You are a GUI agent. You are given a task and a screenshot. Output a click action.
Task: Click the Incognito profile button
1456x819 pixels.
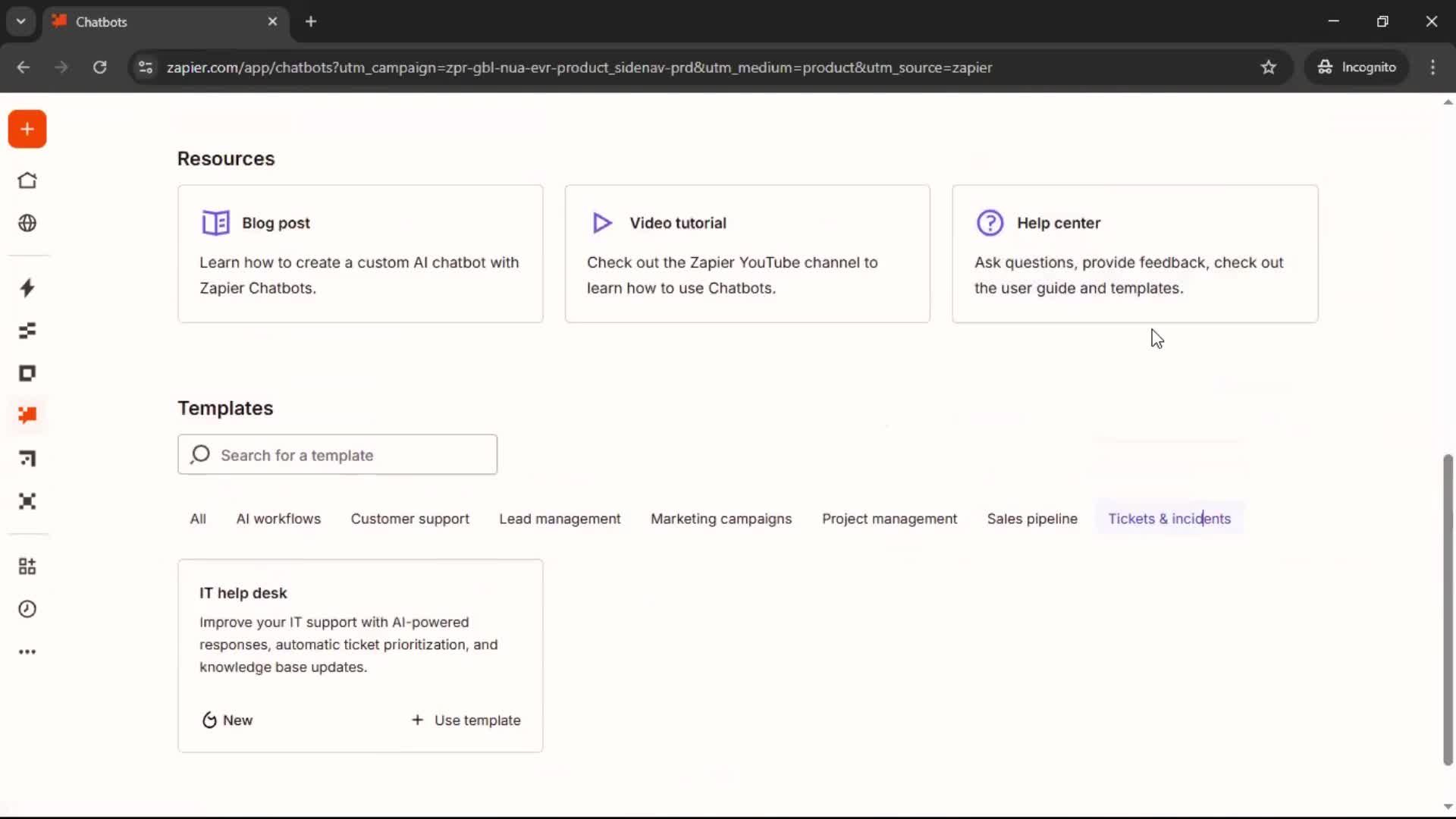(x=1357, y=67)
